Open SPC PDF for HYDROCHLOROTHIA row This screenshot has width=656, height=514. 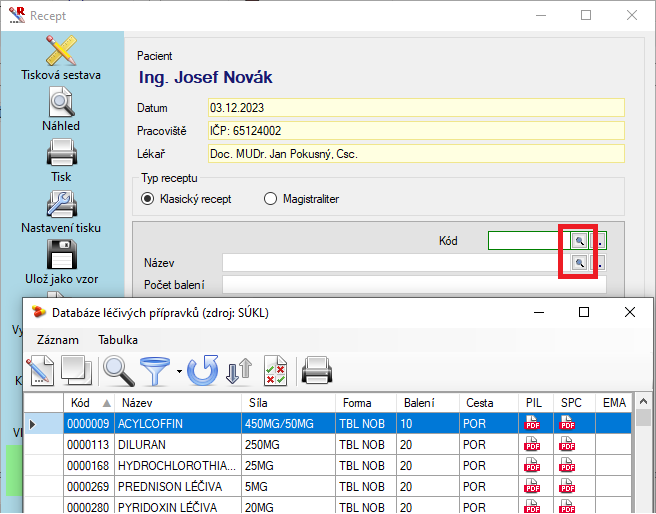click(567, 465)
